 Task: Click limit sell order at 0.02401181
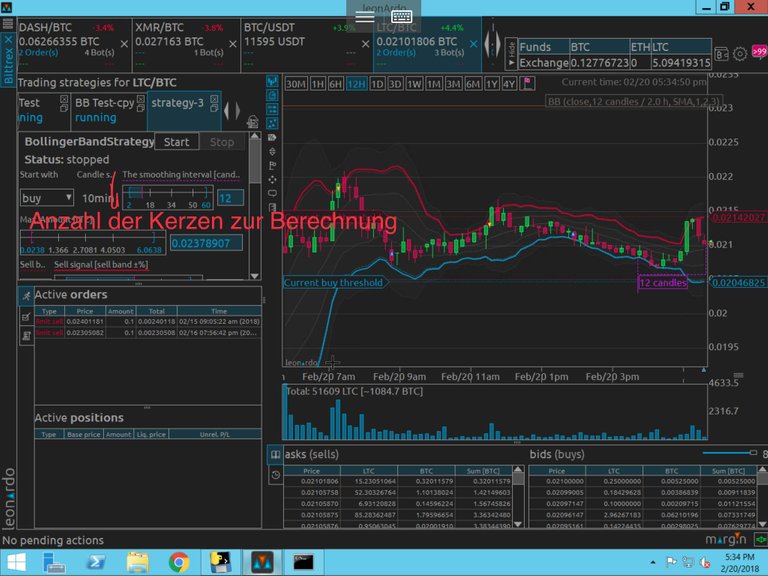(x=148, y=322)
